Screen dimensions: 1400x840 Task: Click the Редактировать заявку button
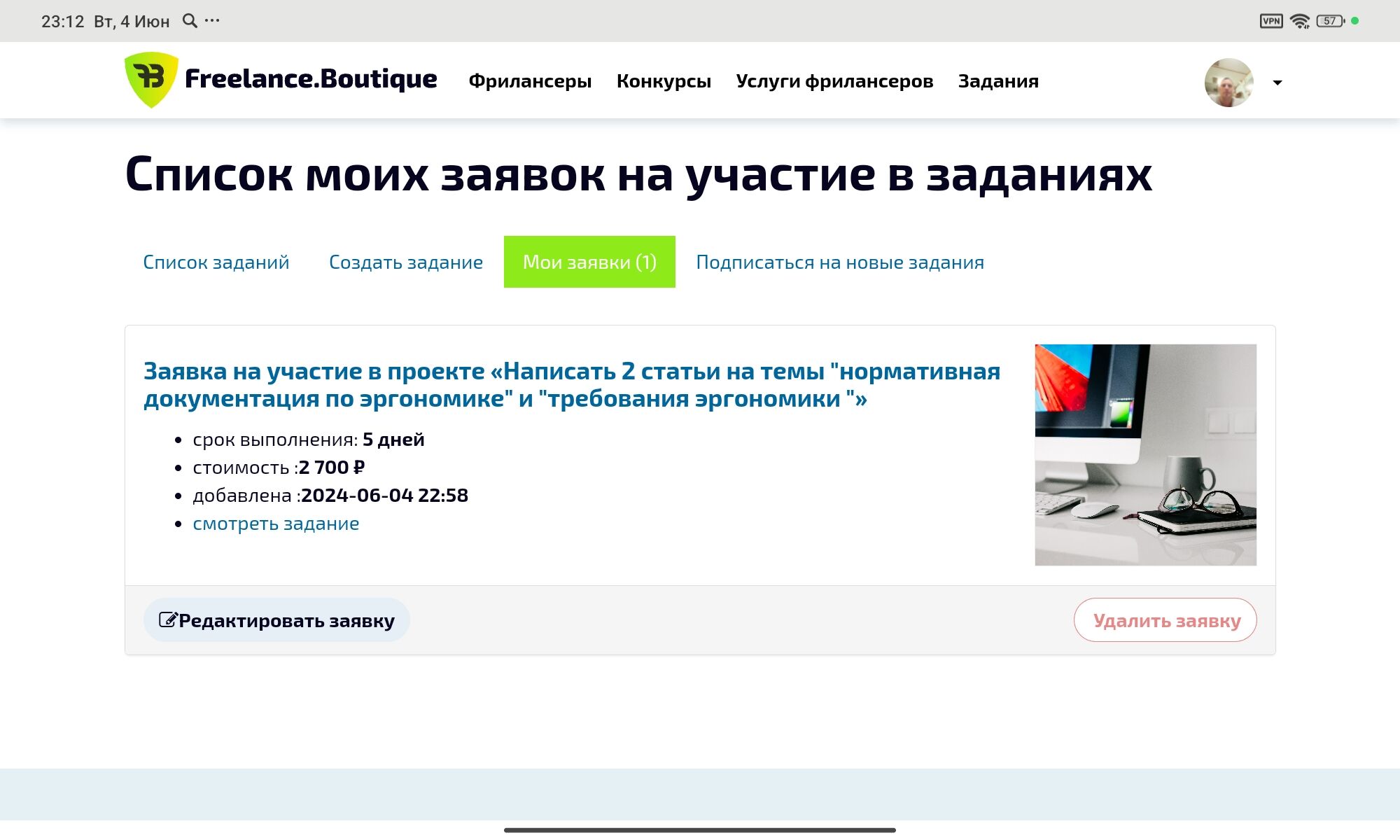coord(276,620)
